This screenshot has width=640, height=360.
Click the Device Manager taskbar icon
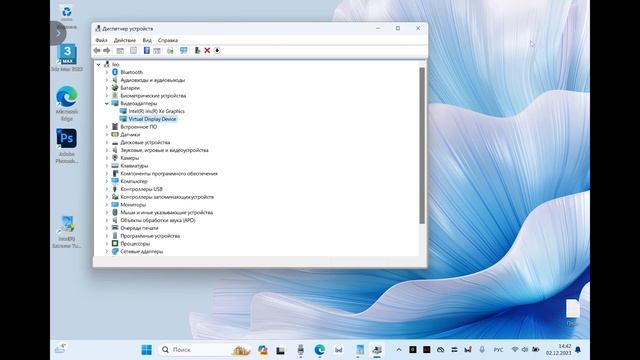(x=377, y=350)
